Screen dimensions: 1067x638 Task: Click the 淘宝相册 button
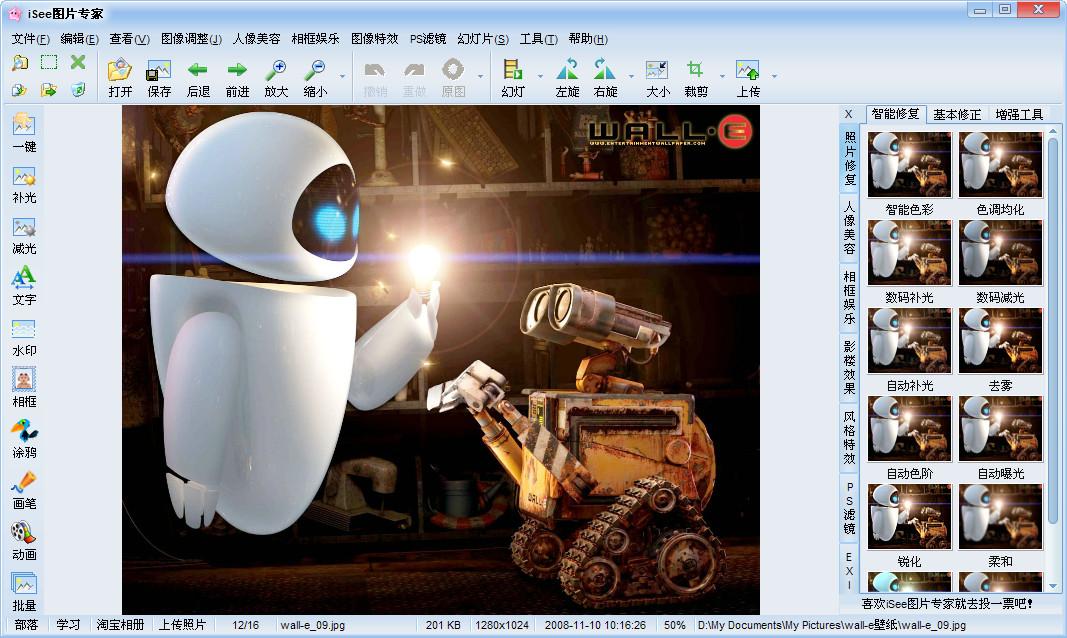120,624
